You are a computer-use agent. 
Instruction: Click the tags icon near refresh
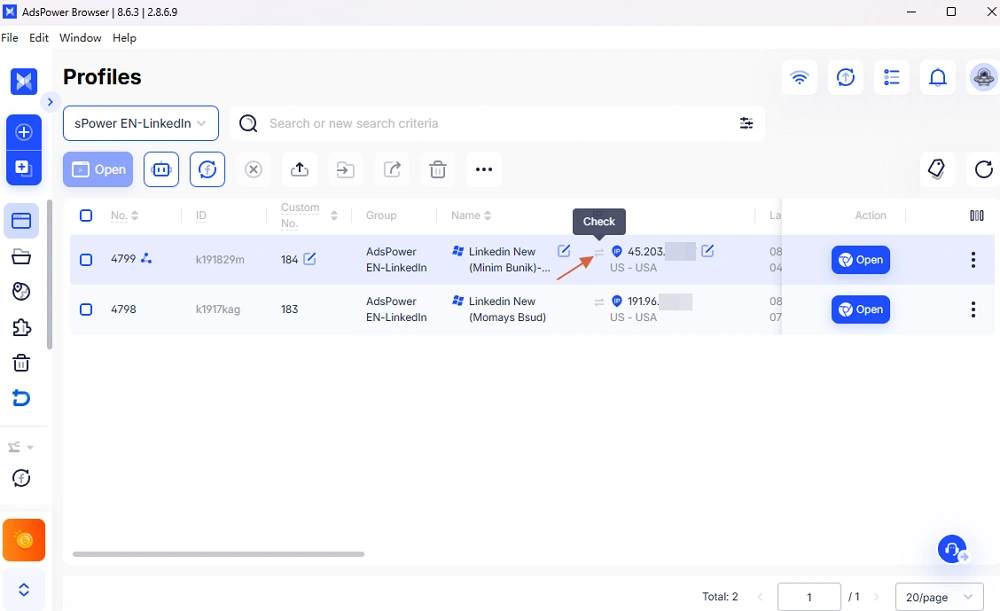[937, 169]
